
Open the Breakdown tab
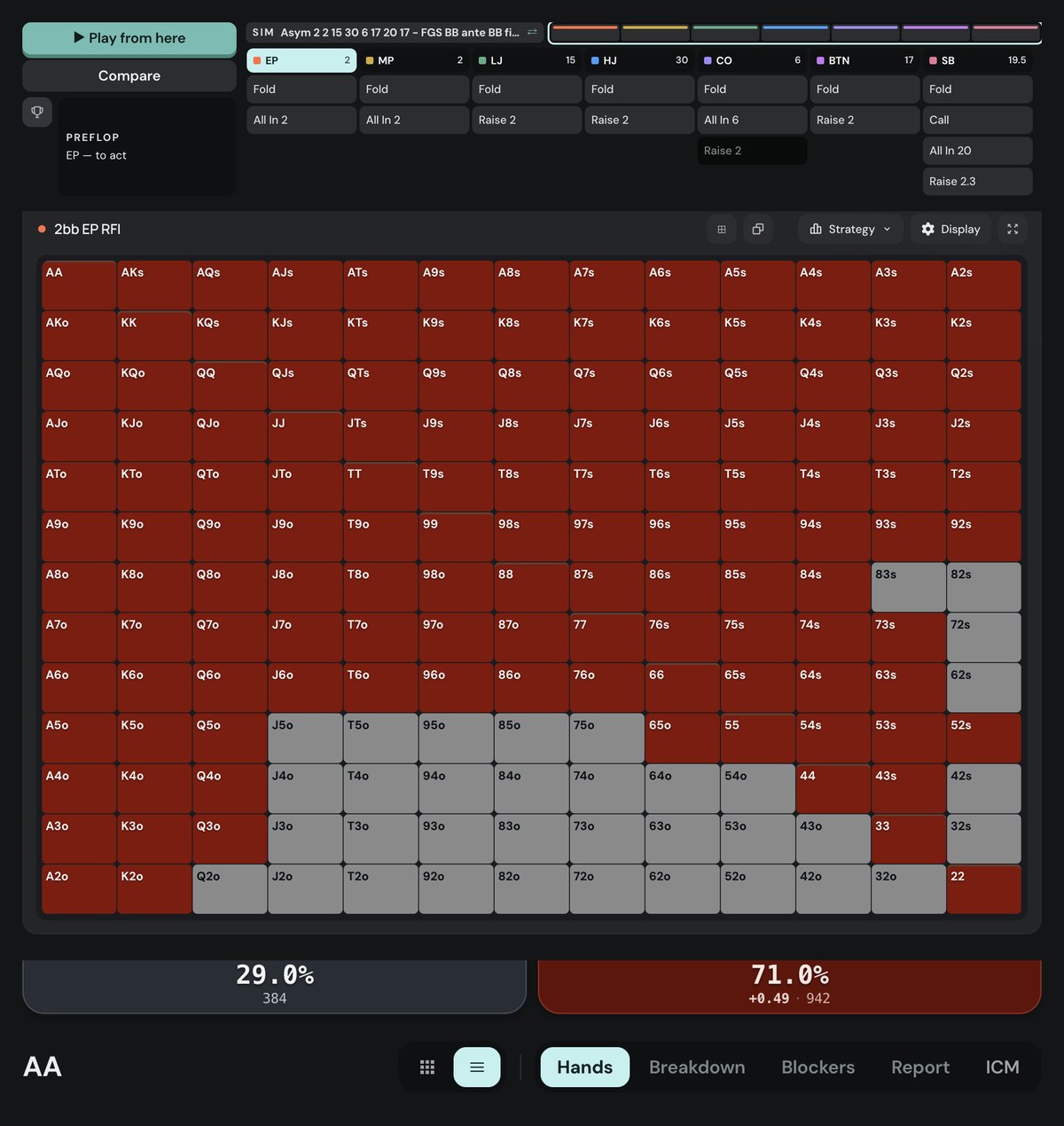pos(697,1067)
